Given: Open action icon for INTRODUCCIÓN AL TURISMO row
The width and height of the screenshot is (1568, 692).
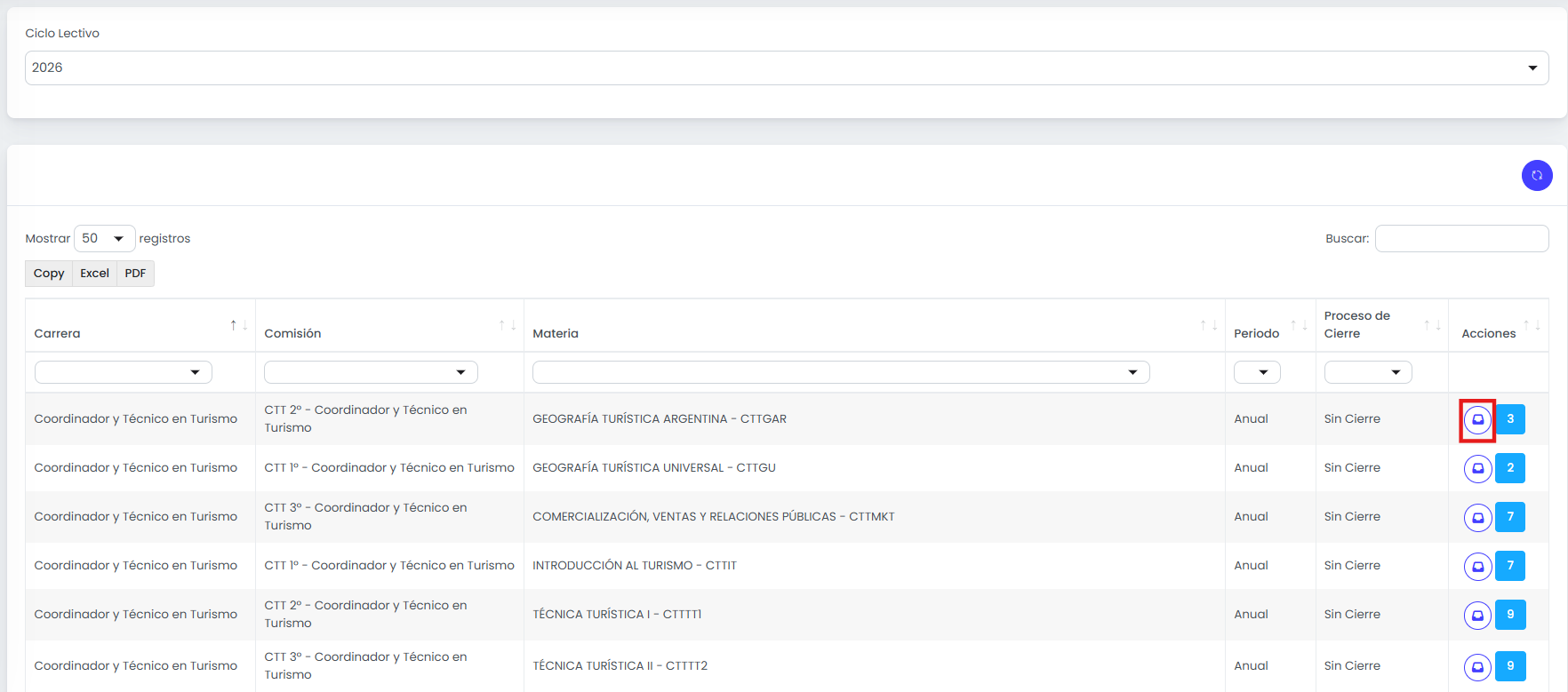Looking at the screenshot, I should click(1477, 566).
